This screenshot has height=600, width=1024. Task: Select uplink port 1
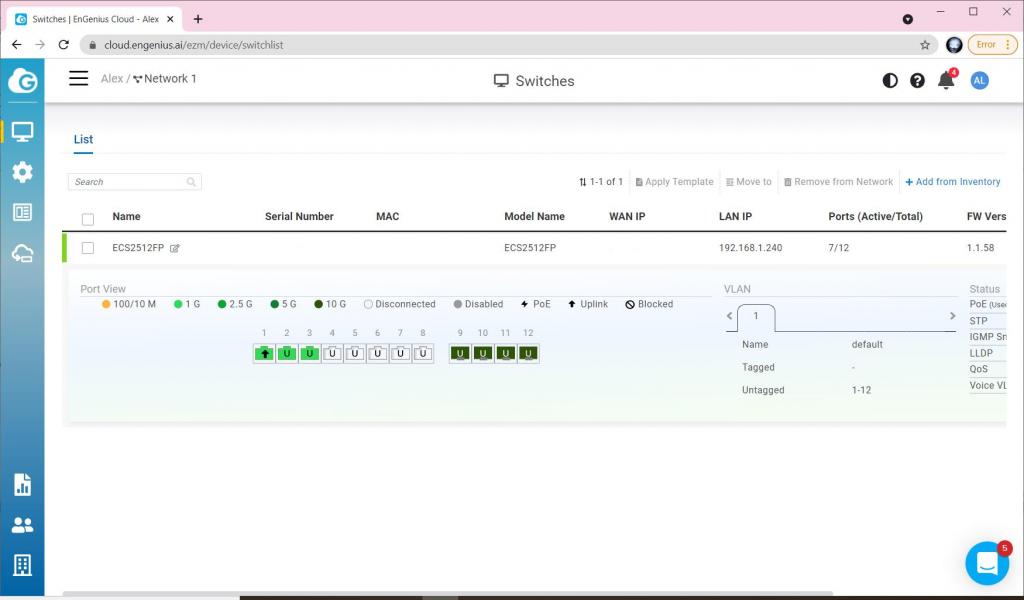264,353
